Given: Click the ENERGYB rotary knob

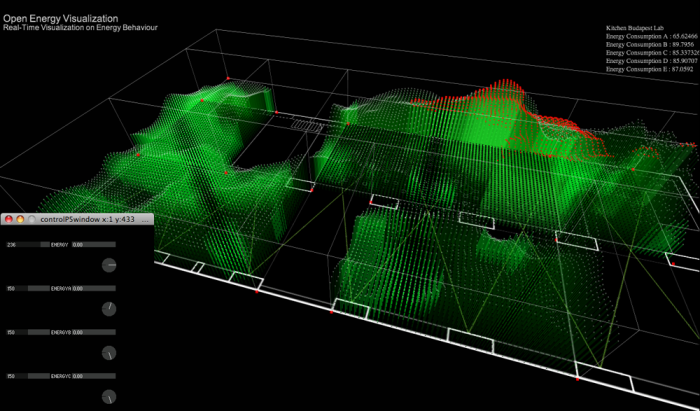Looking at the screenshot, I should [x=109, y=352].
